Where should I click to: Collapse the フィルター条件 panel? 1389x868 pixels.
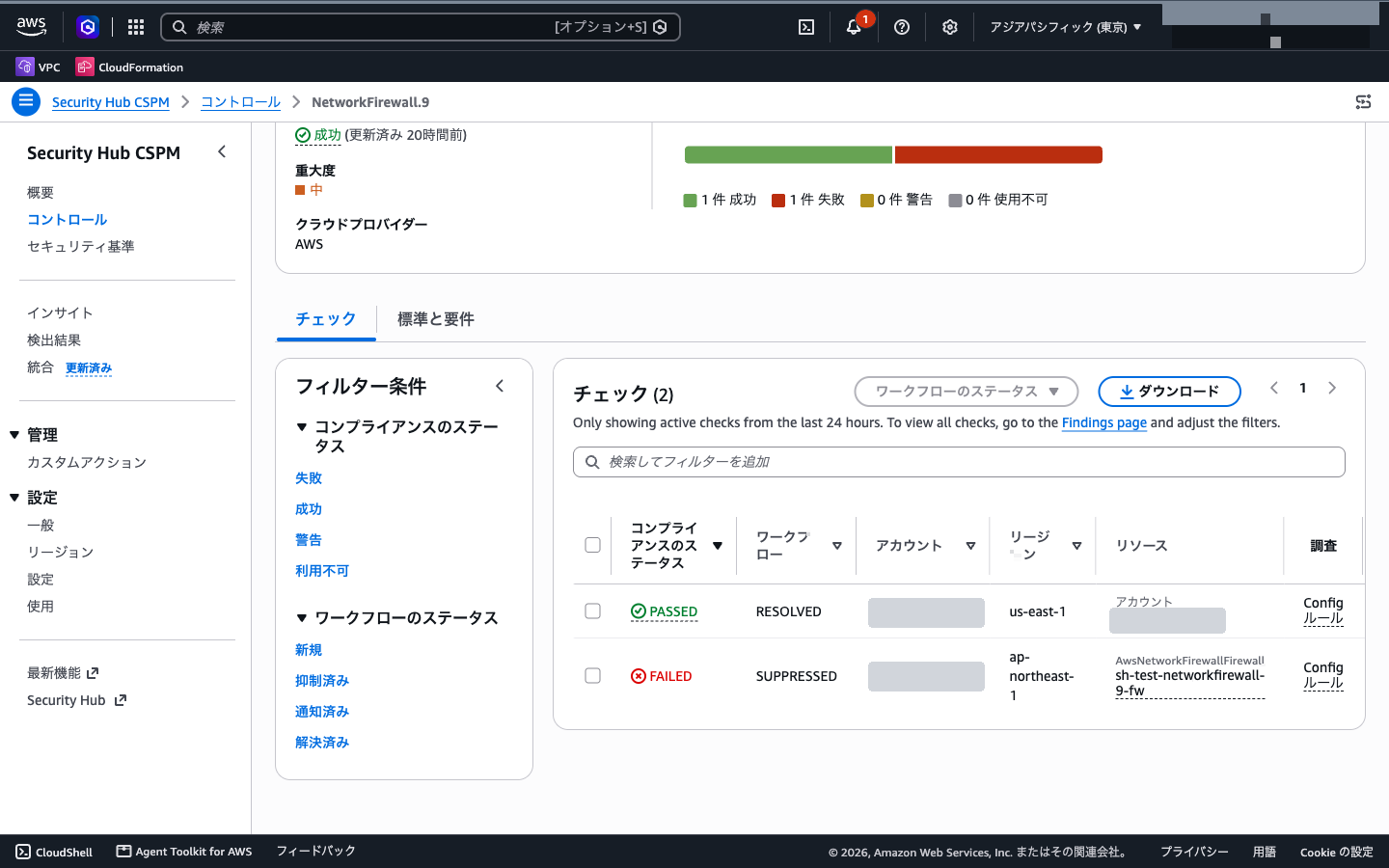point(500,386)
